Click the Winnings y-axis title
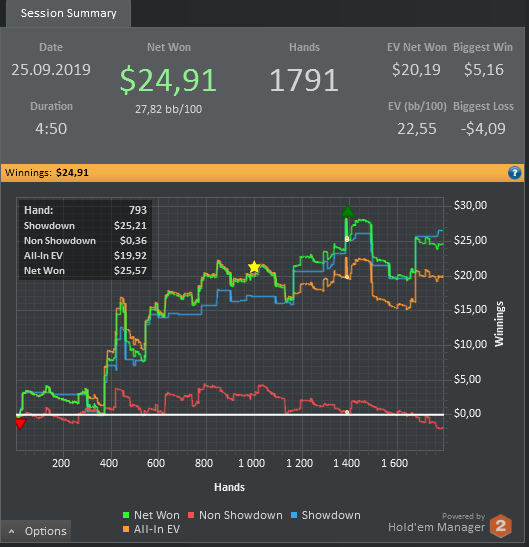Screen dimensions: 529x547 [499, 324]
